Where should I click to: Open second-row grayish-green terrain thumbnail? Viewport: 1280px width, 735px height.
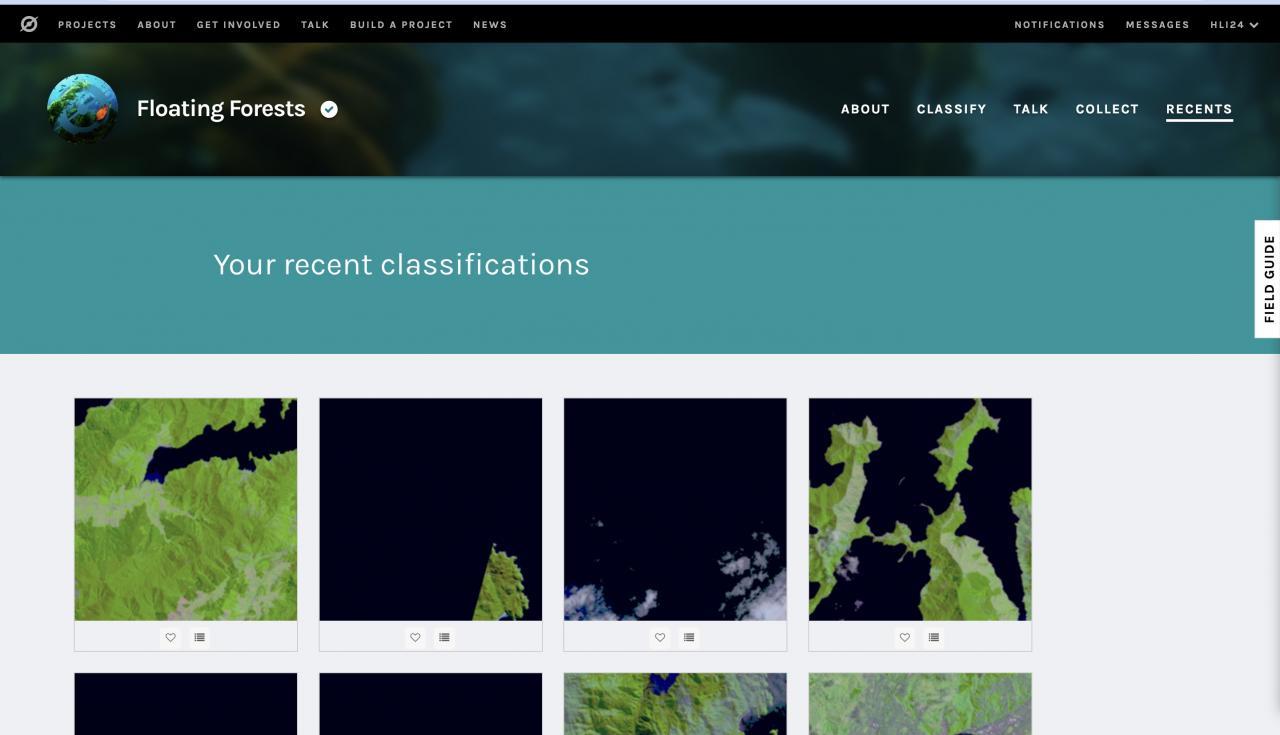coord(920,704)
